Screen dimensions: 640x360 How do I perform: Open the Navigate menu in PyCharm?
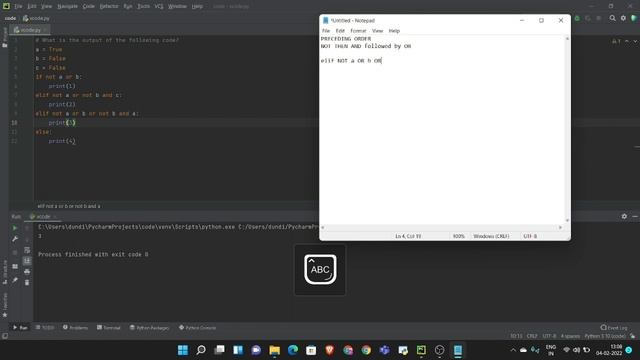click(x=67, y=6)
